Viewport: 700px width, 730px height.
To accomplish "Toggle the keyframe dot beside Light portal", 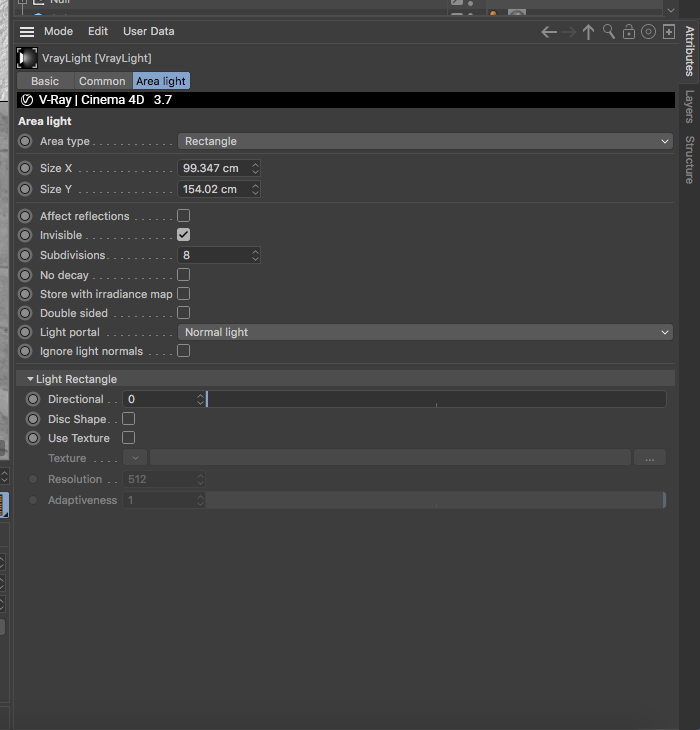I will point(25,332).
